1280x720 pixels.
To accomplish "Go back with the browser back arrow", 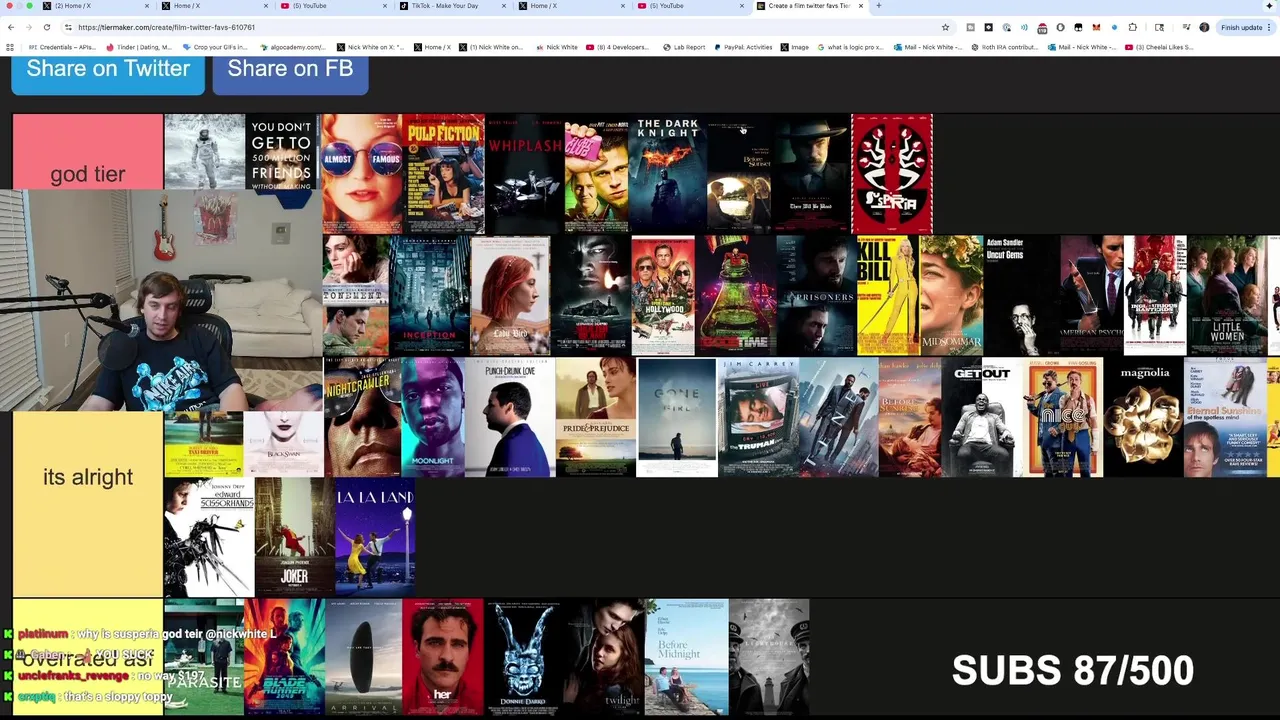I will [11, 27].
